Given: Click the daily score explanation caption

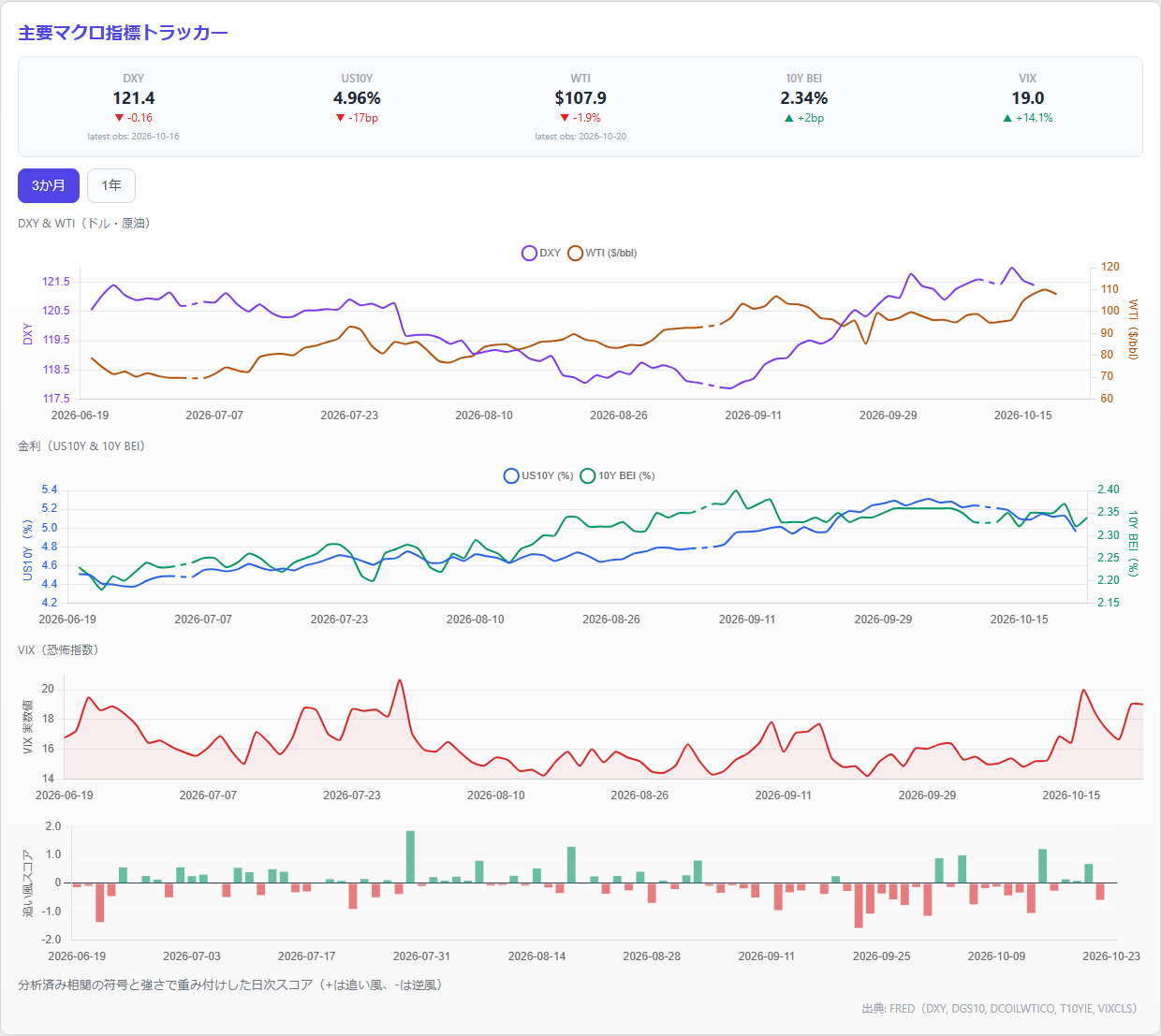Looking at the screenshot, I should coord(230,985).
